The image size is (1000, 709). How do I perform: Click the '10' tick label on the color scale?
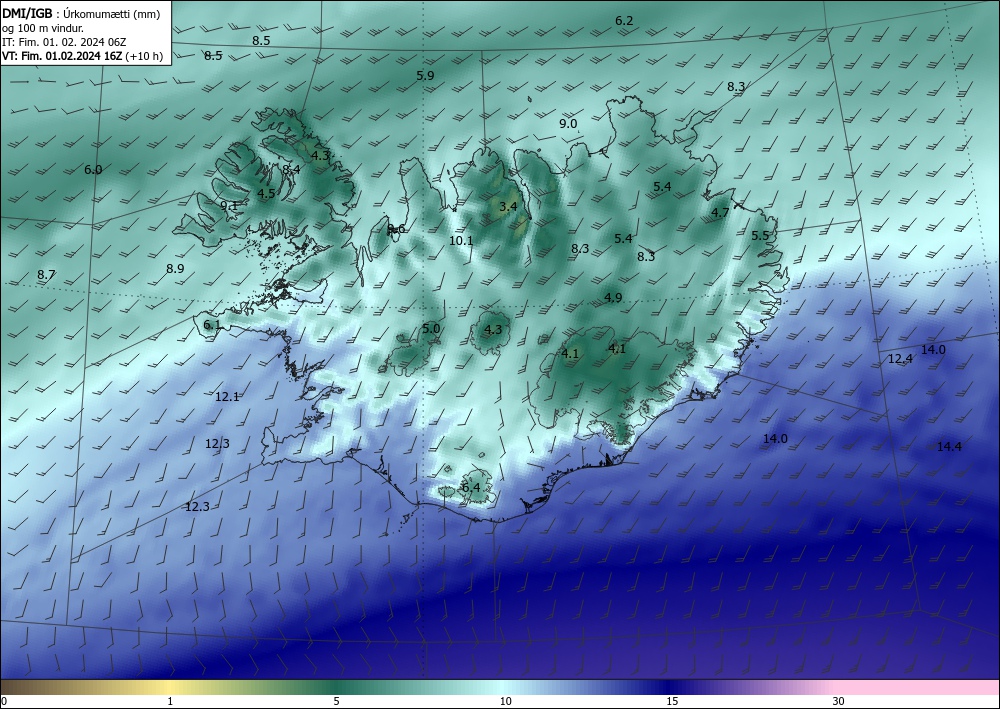pyautogui.click(x=506, y=701)
